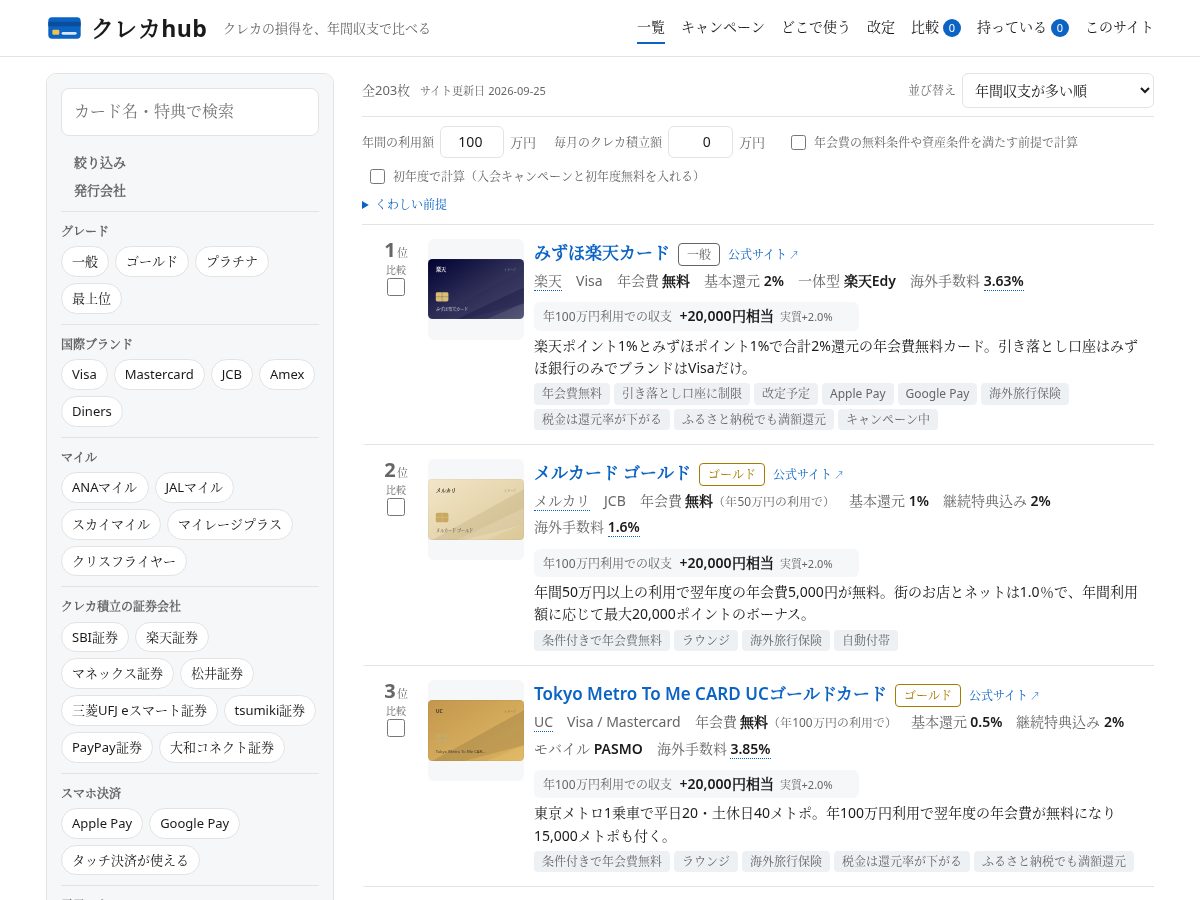The width and height of the screenshot is (1200, 900).
Task: Select the Apple Pay filter in sidebar
Action: click(x=102, y=824)
